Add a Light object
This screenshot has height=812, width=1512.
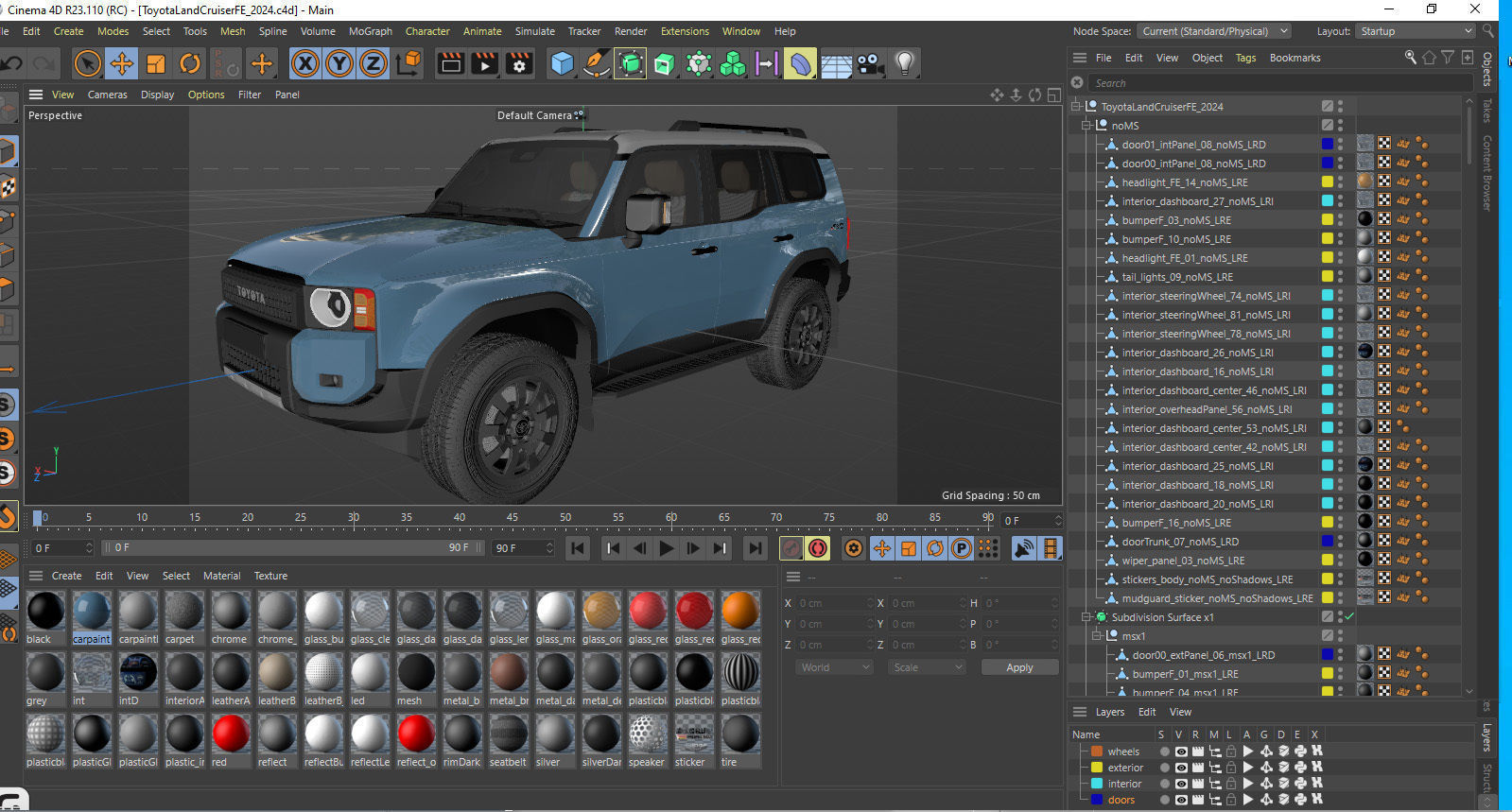point(905,63)
